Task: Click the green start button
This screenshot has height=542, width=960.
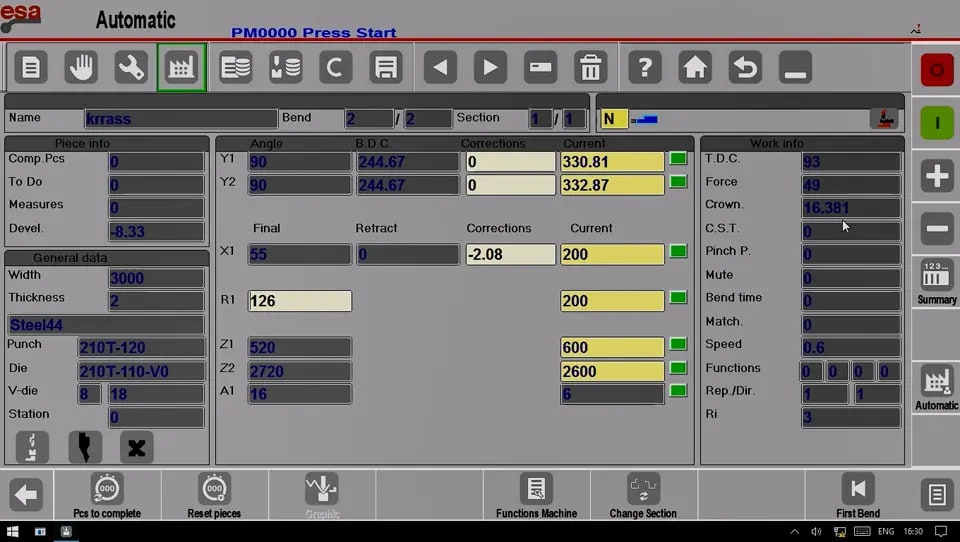Action: click(937, 123)
